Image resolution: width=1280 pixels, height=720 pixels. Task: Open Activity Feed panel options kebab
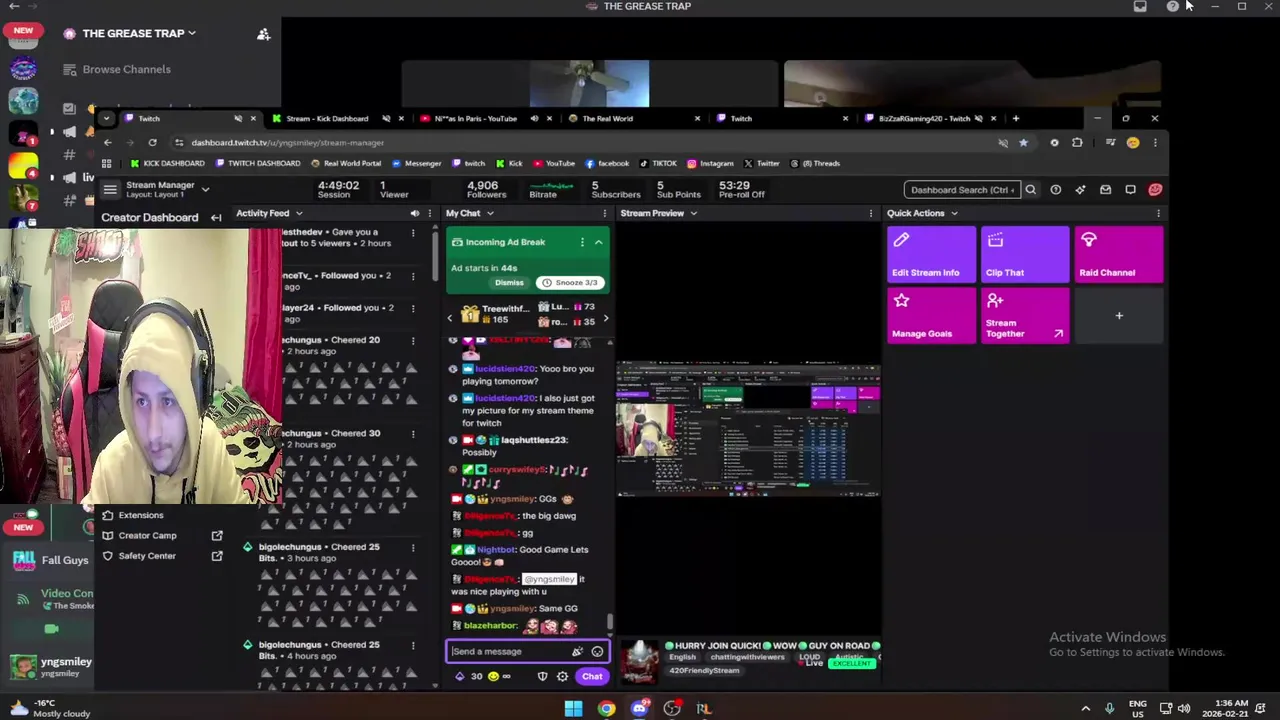coord(430,213)
